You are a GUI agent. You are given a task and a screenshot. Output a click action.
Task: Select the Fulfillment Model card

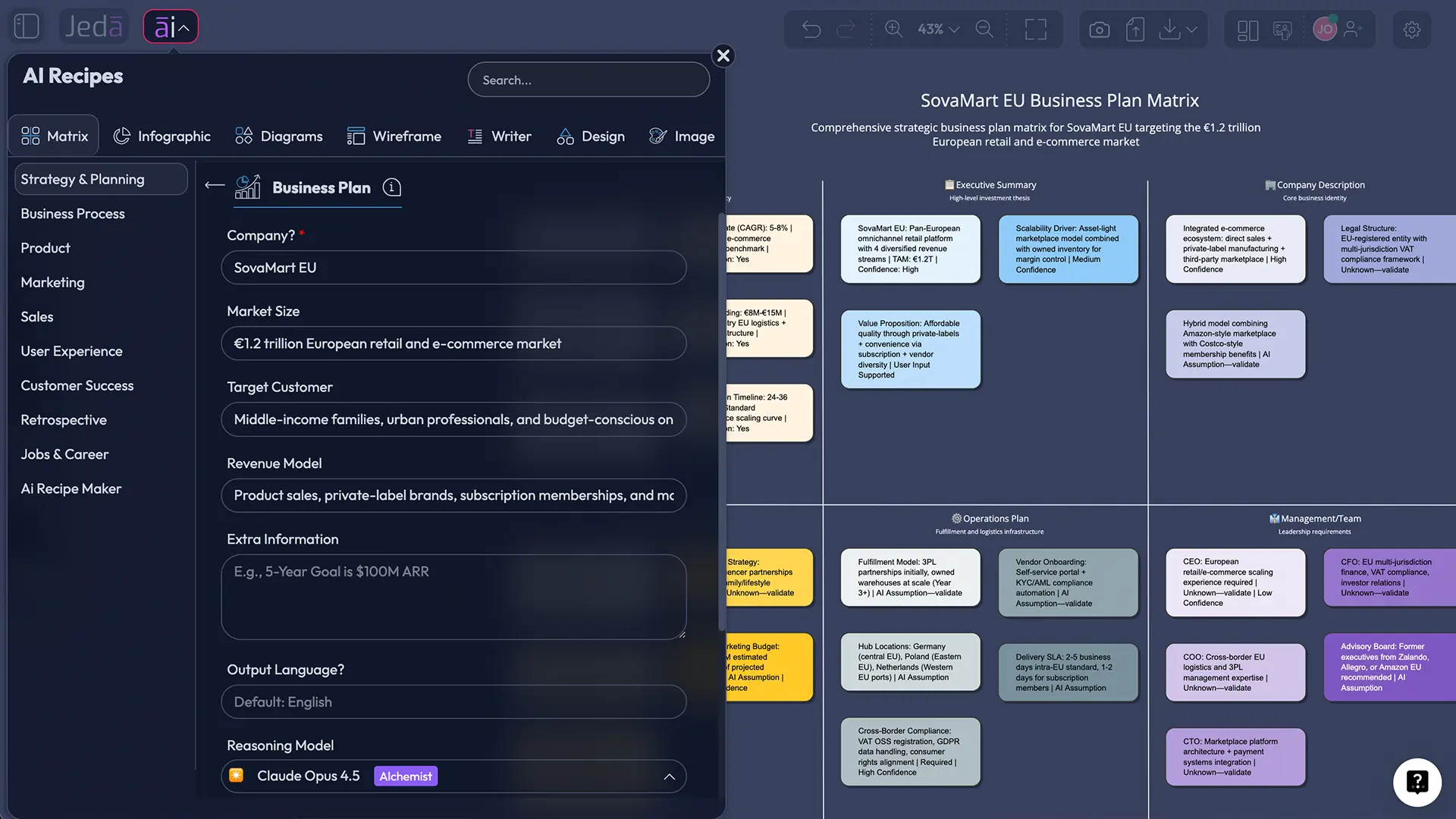pyautogui.click(x=911, y=578)
